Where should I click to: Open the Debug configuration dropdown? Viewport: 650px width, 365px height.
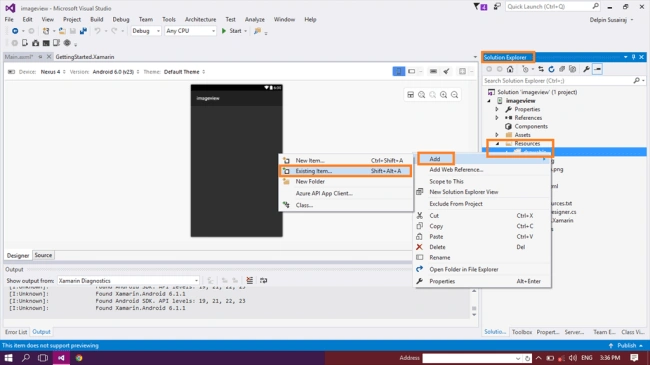pos(146,31)
